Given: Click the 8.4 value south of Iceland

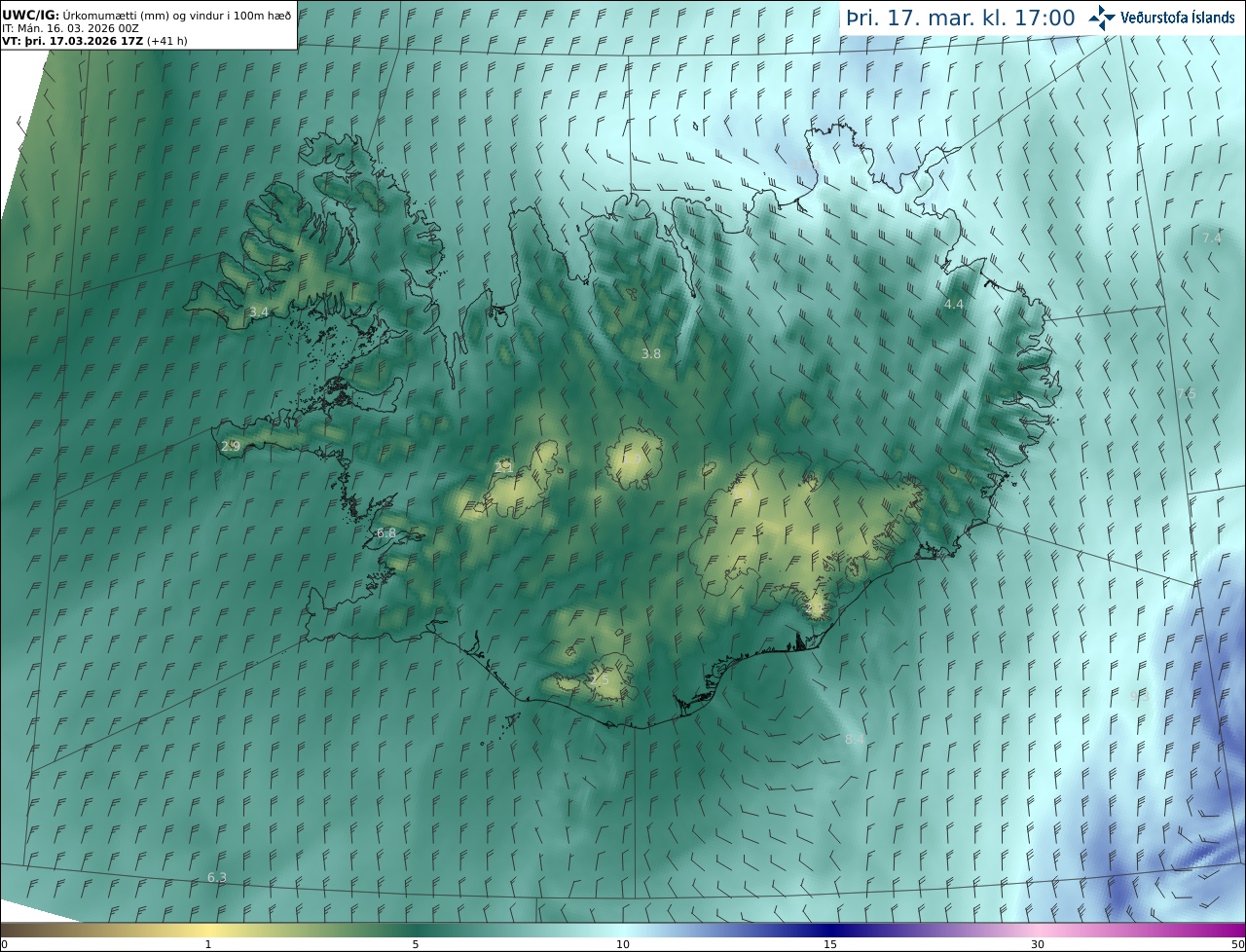Looking at the screenshot, I should click(855, 740).
